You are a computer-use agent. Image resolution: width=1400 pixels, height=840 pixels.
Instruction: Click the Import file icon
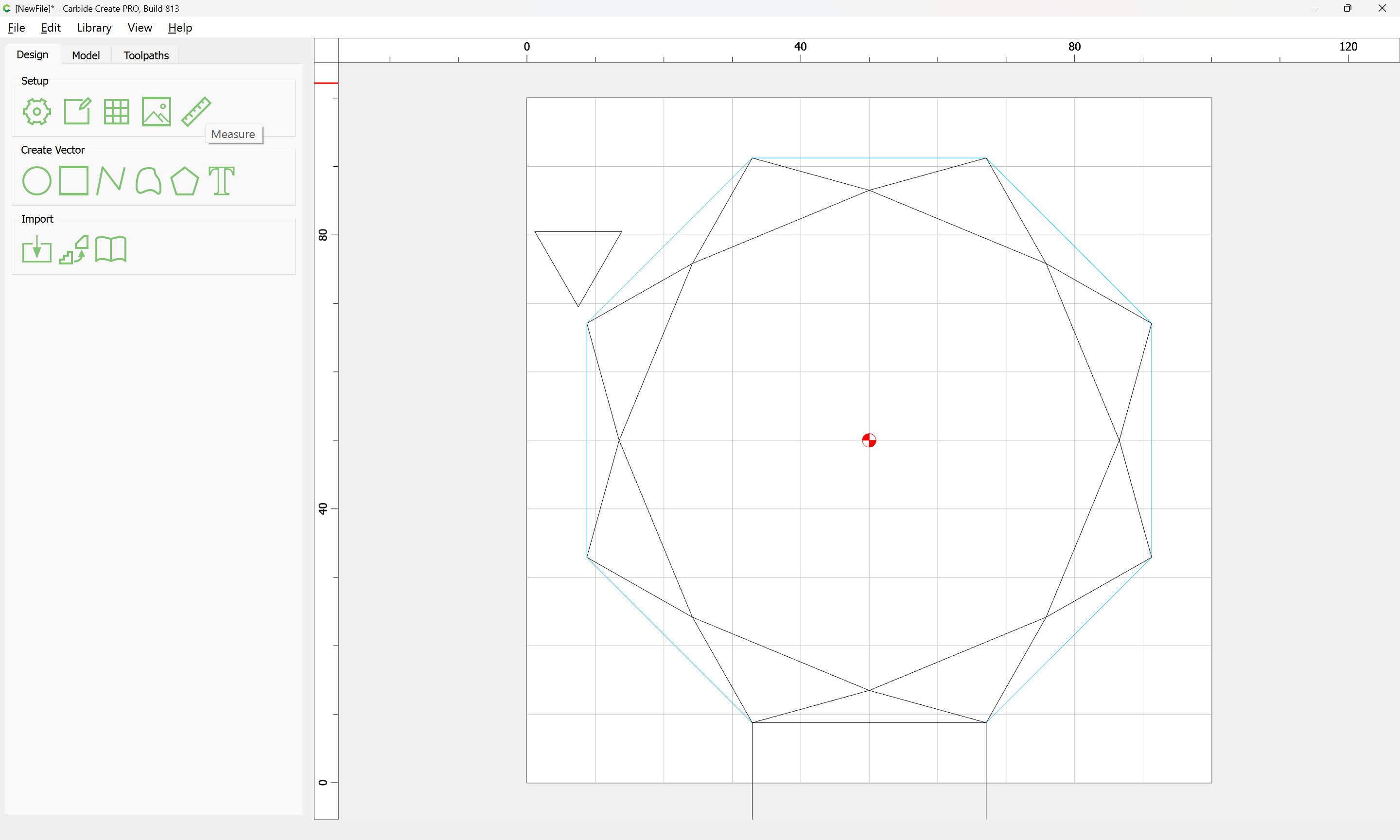click(x=37, y=250)
